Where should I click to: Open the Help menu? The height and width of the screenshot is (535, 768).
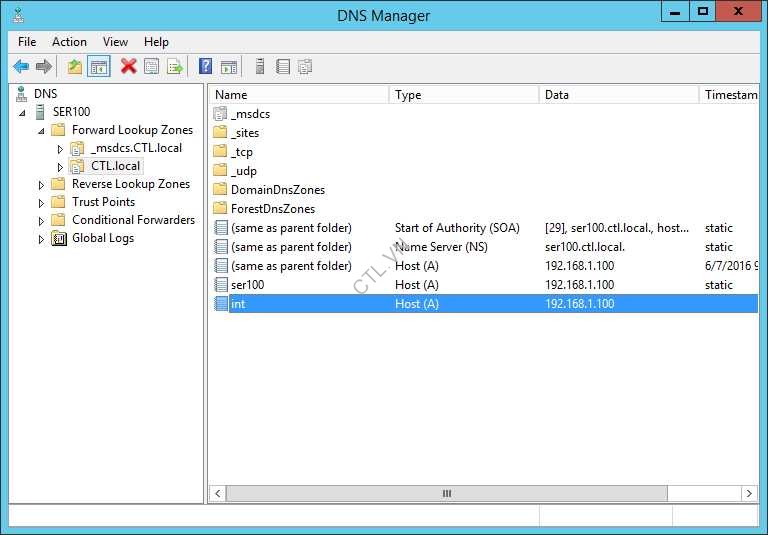tap(156, 42)
